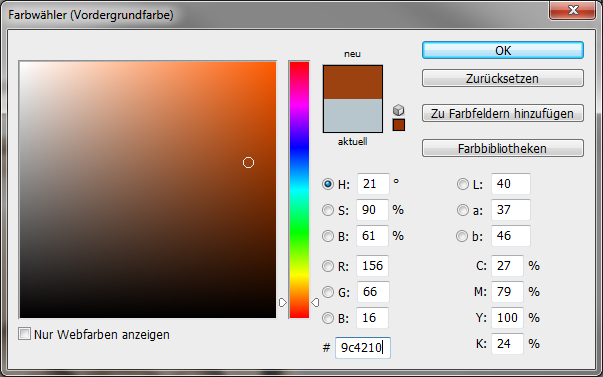The height and width of the screenshot is (377, 603).
Task: Click the R field showing 156
Action: pyautogui.click(x=373, y=265)
